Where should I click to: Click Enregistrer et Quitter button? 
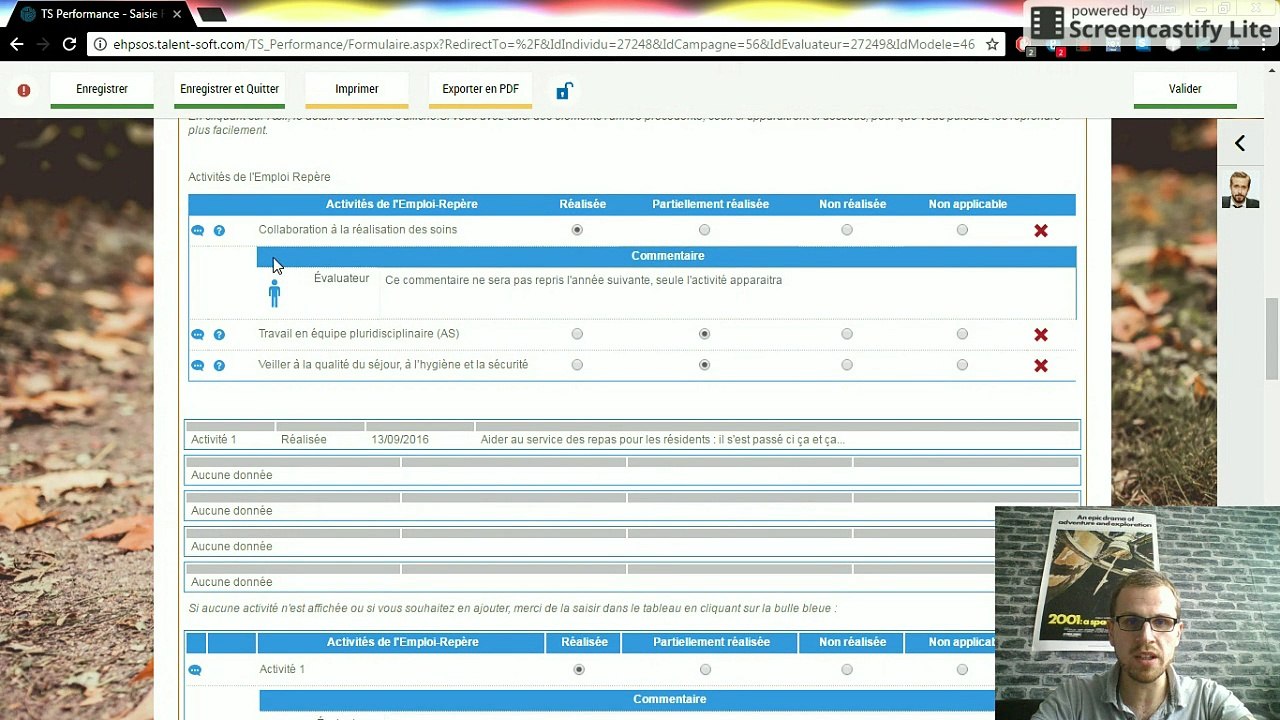(229, 90)
